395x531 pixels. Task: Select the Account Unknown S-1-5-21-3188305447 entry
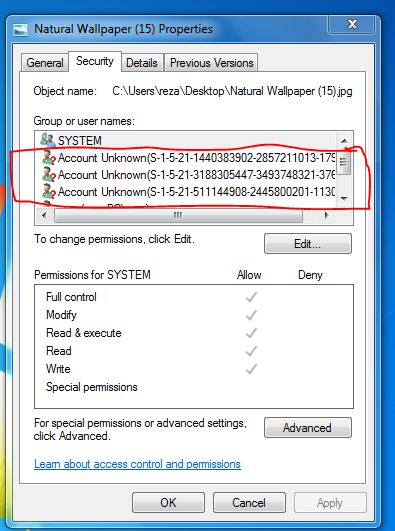click(x=188, y=175)
